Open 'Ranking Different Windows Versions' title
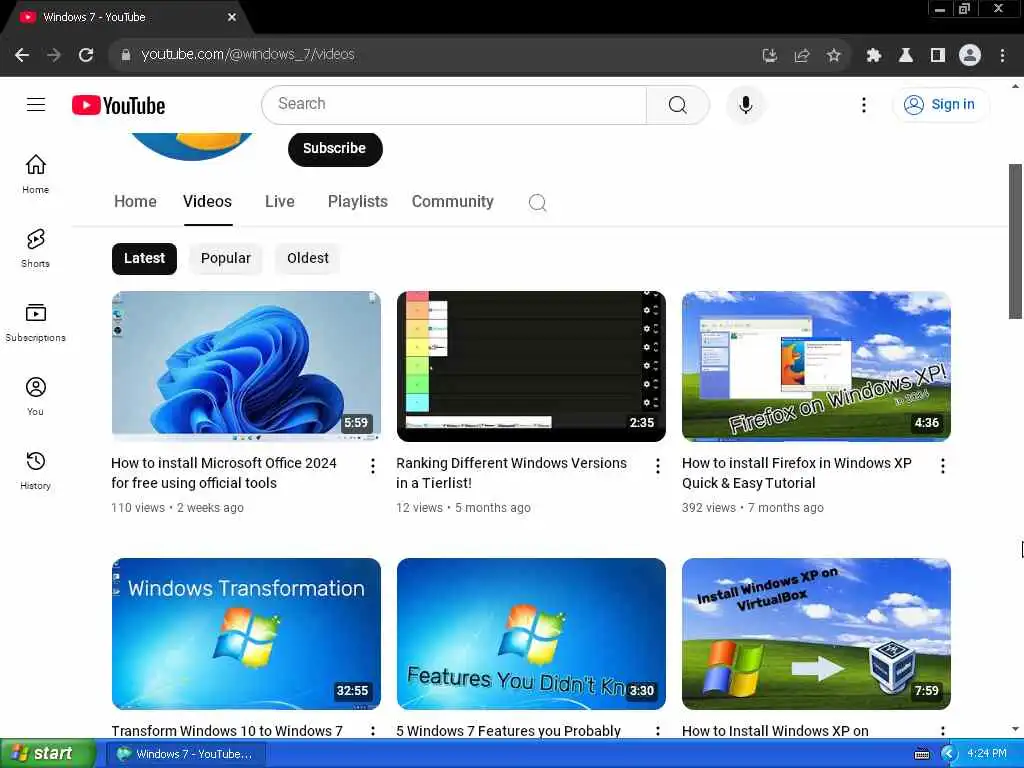Screen dimensions: 1024x768 511,473
